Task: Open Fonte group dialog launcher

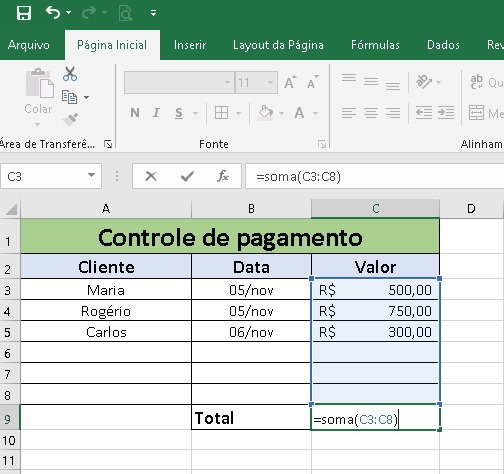Action: click(x=322, y=144)
